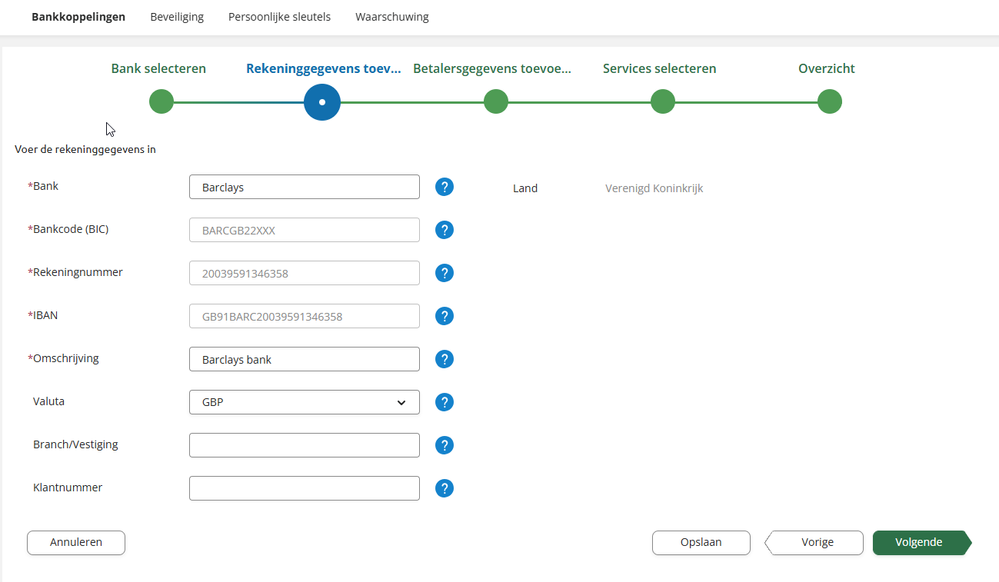Viewport: 999px width, 582px height.
Task: Open the Klantnummer help icon
Action: click(x=445, y=488)
